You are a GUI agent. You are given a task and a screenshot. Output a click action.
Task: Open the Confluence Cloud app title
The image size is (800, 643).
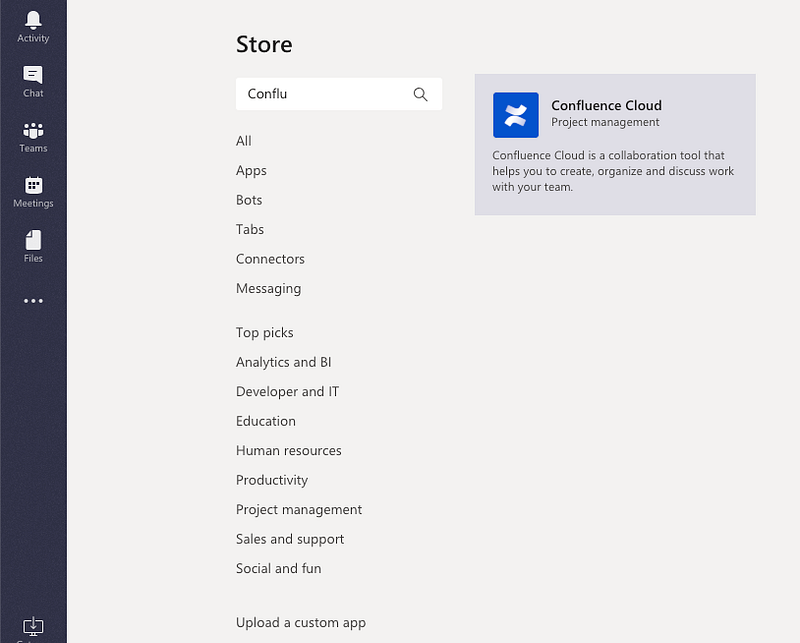[606, 105]
